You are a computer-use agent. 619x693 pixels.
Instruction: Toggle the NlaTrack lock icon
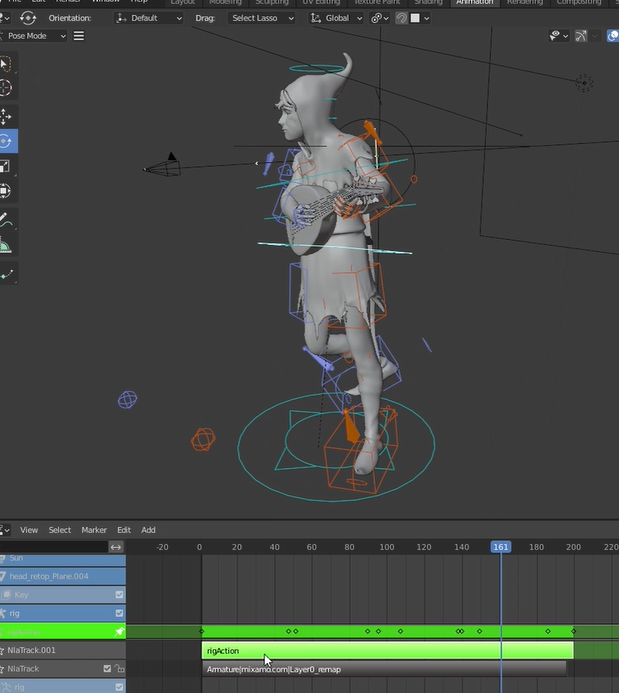[119, 668]
